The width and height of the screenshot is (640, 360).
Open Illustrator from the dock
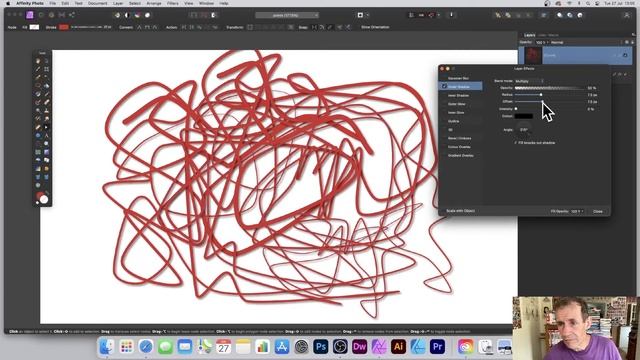[398, 347]
